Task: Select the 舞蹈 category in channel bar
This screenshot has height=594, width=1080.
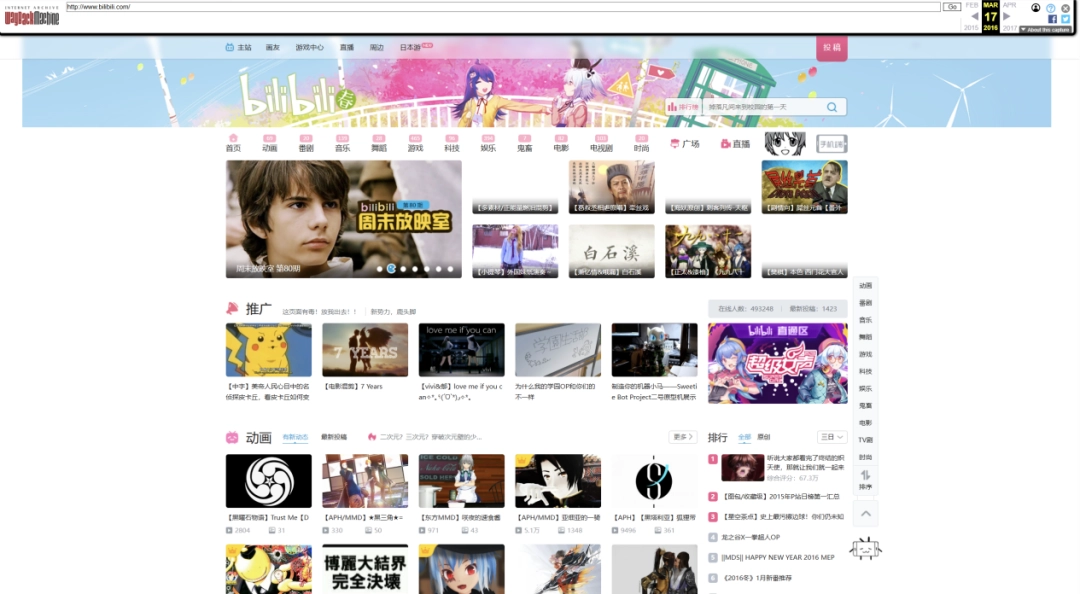Action: click(379, 143)
